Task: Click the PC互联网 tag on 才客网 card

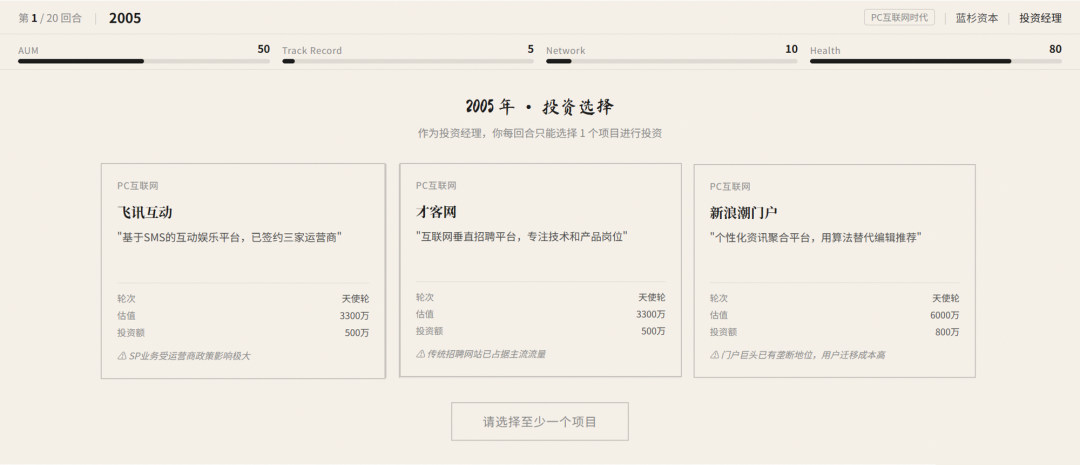Action: click(436, 185)
